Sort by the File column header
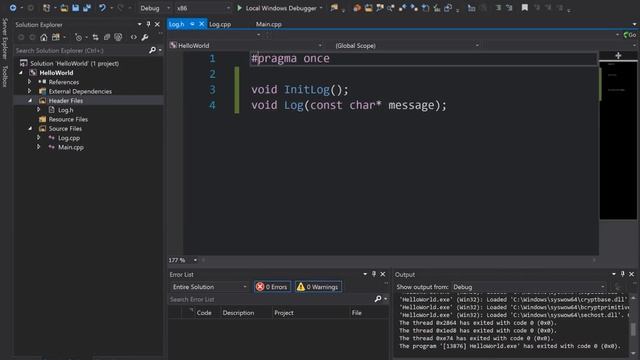The image size is (640, 360). coord(357,313)
